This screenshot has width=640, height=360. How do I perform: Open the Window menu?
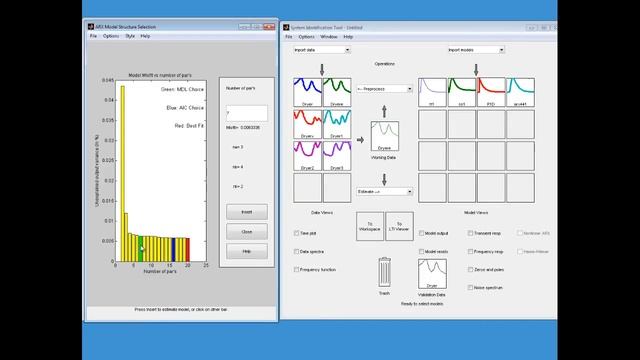tap(329, 37)
